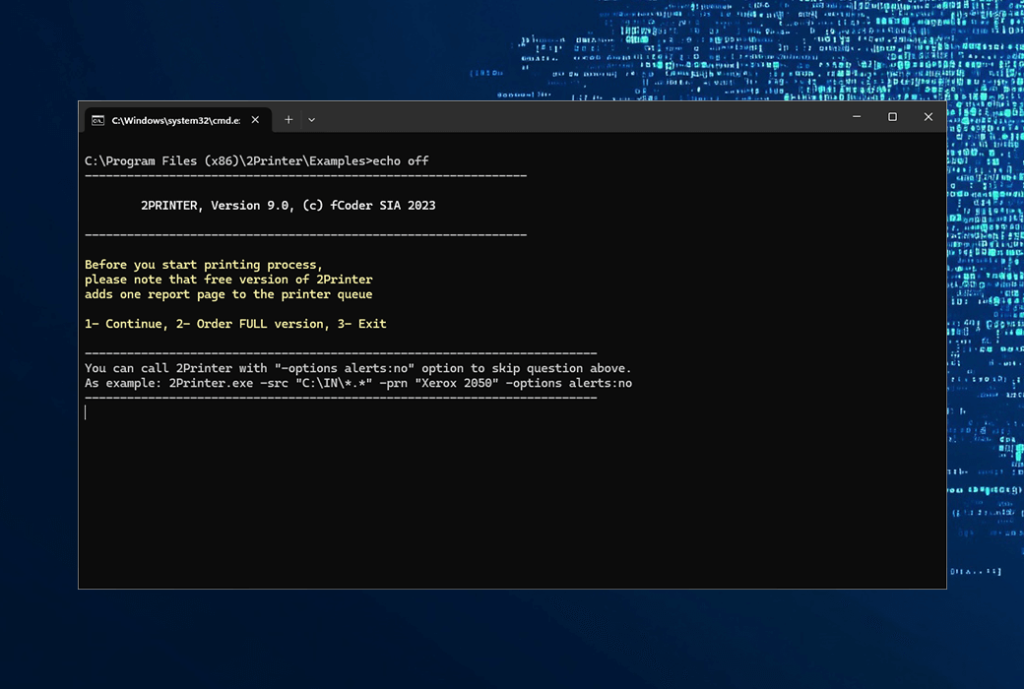Expand the new tab profile dropdown
The width and height of the screenshot is (1024, 689).
coord(312,120)
